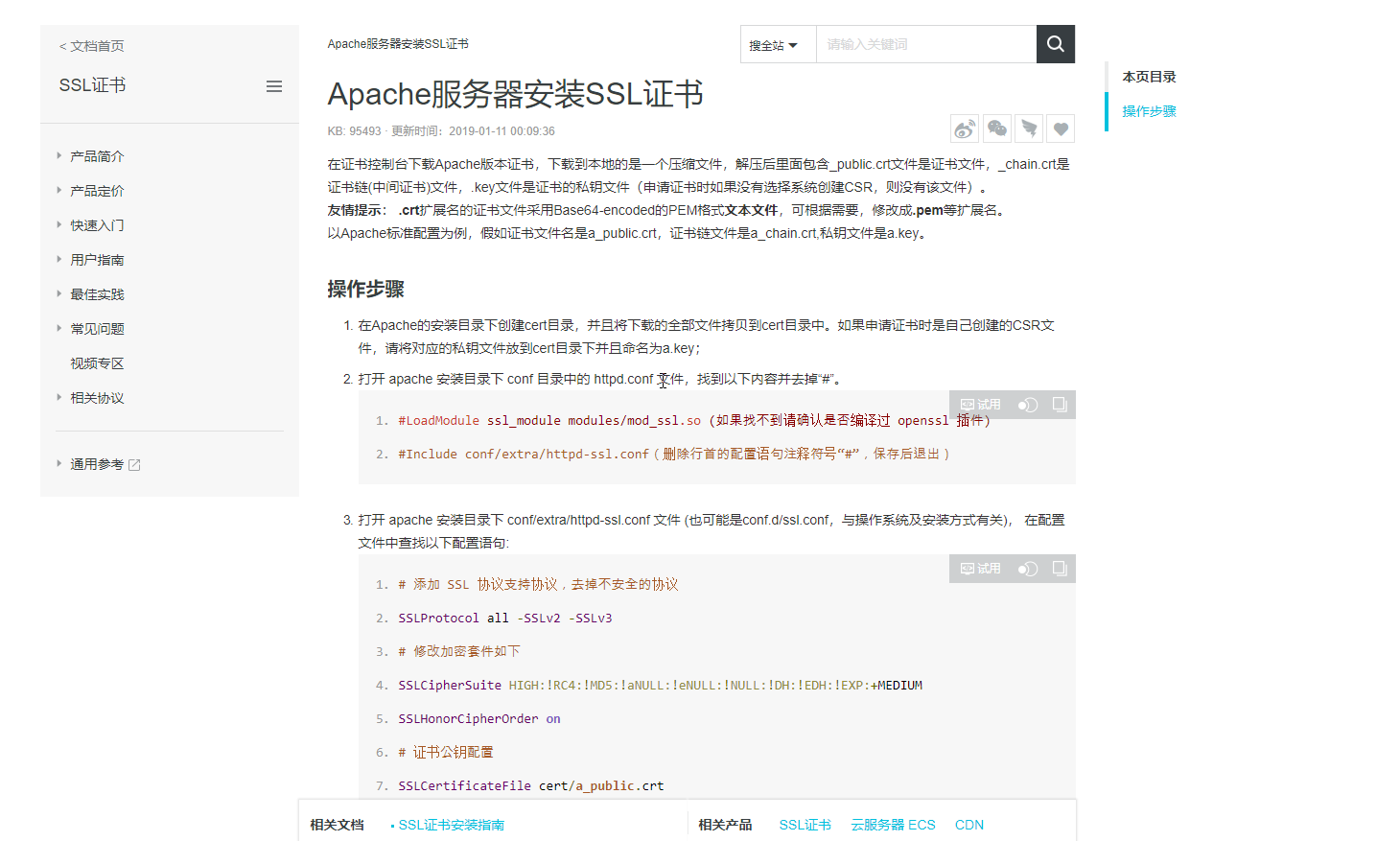
Task: Expand the 产品简介 section
Action: (x=97, y=156)
